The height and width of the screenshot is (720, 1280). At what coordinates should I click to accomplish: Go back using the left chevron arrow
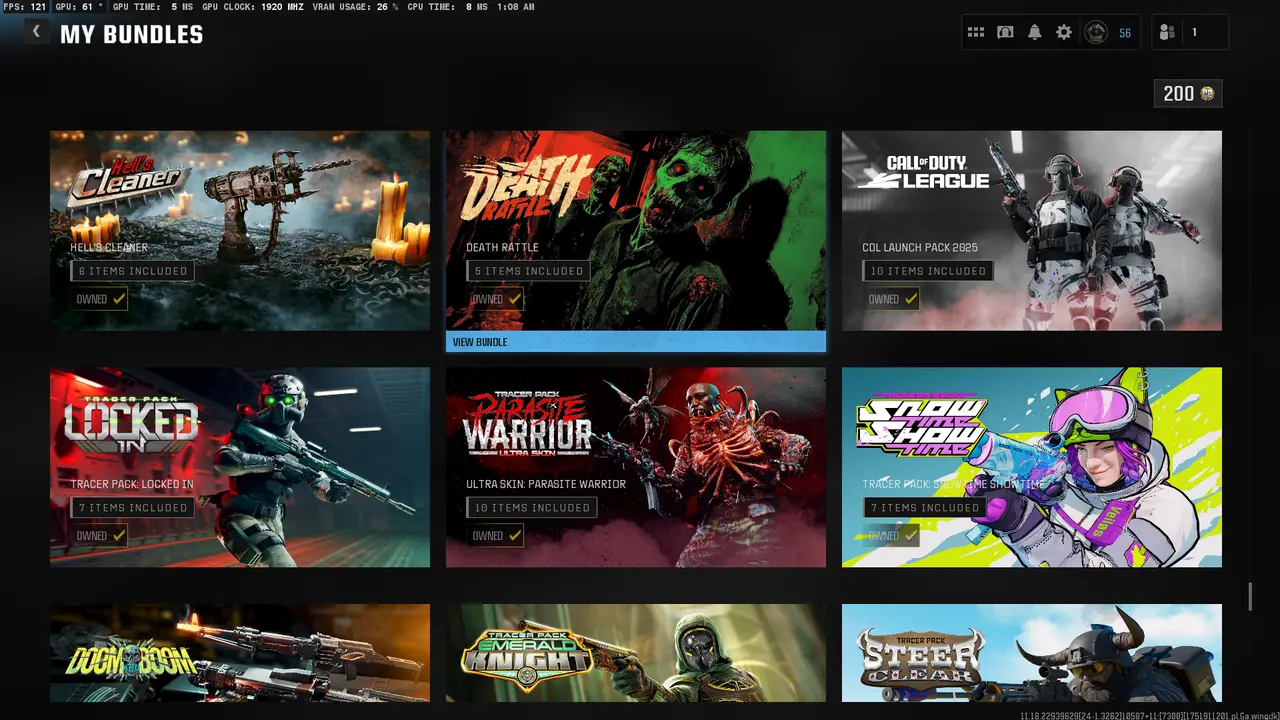[36, 32]
